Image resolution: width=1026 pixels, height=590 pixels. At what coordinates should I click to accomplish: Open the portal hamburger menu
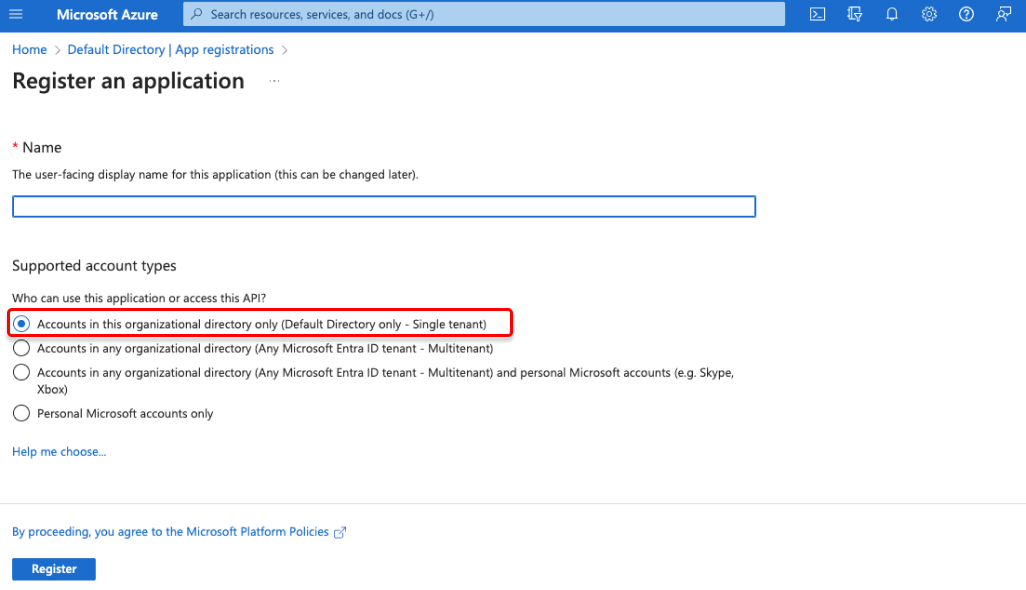point(15,14)
